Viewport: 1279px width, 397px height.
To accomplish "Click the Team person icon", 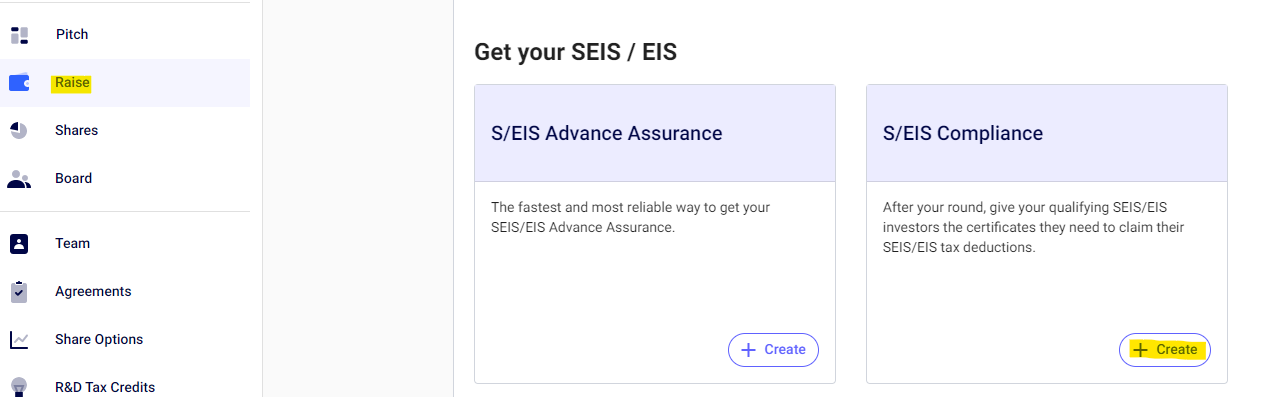I will click(19, 243).
